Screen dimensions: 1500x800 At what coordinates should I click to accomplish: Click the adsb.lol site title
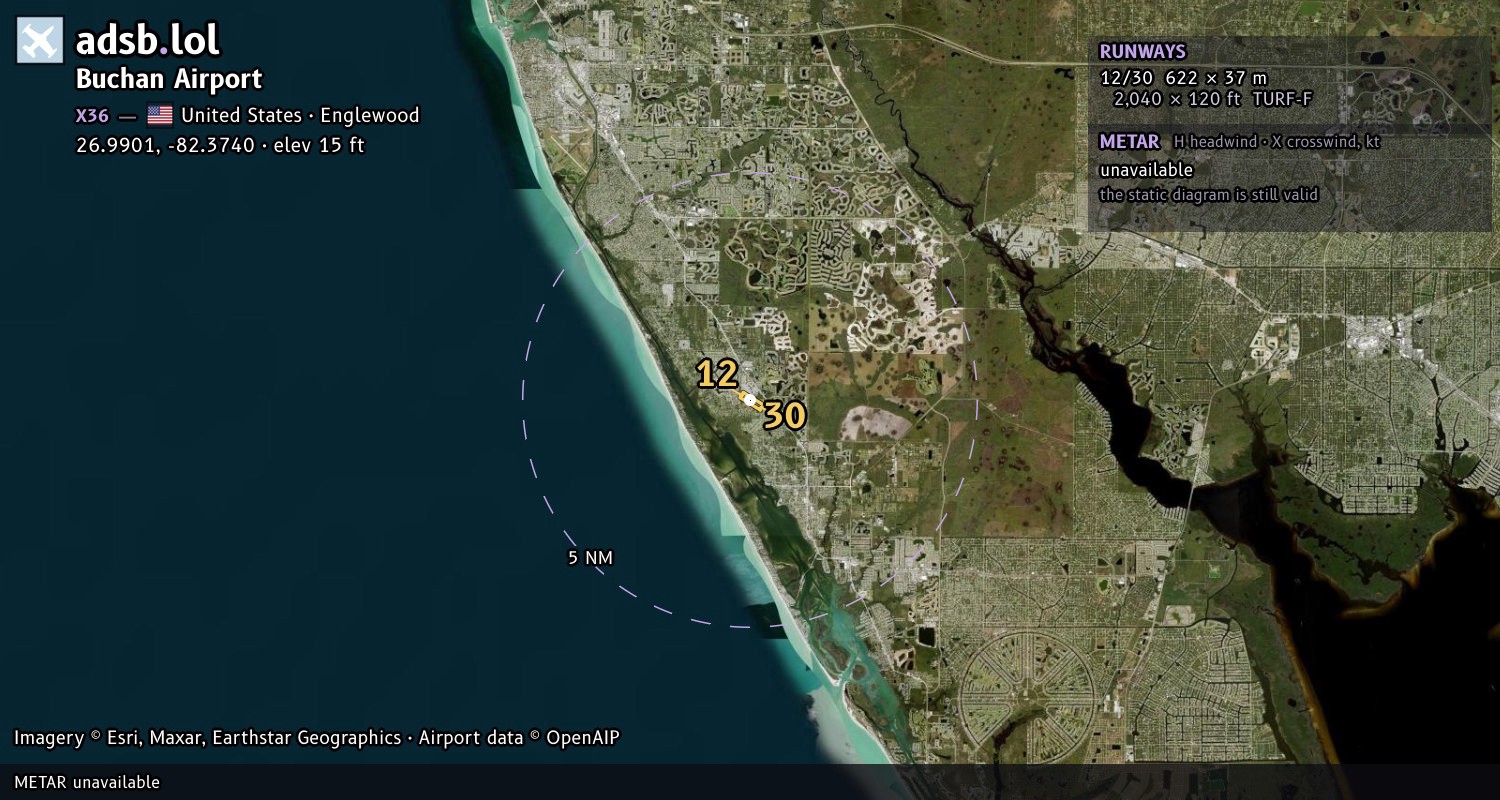148,40
